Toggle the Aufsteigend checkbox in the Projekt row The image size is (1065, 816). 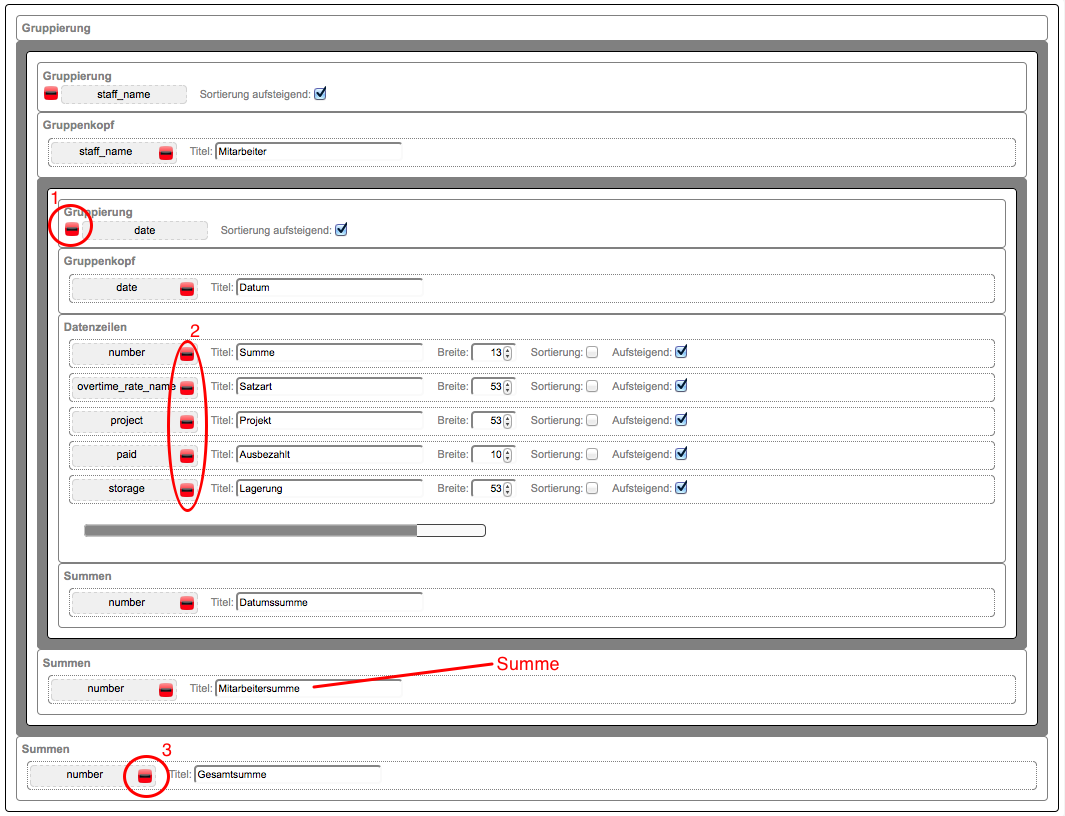(x=681, y=420)
